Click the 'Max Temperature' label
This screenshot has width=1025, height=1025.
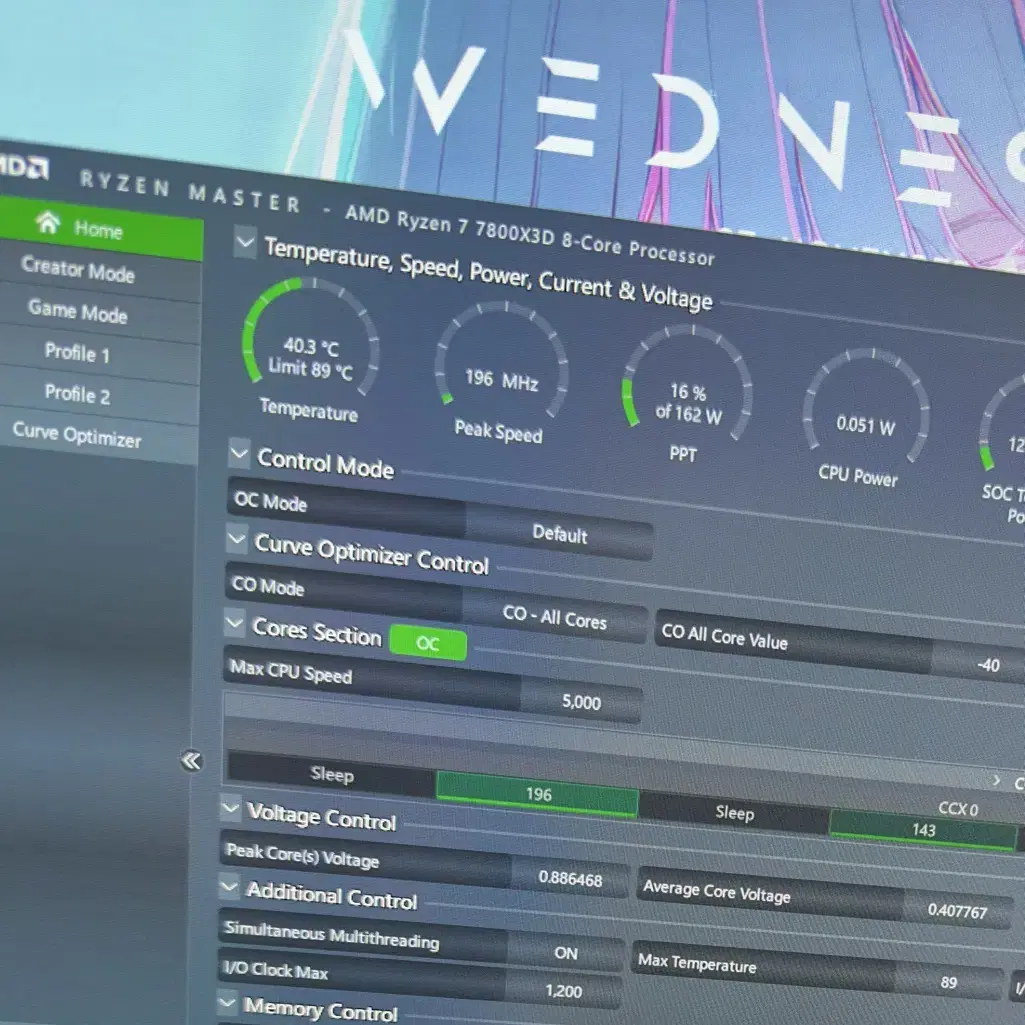click(x=697, y=962)
